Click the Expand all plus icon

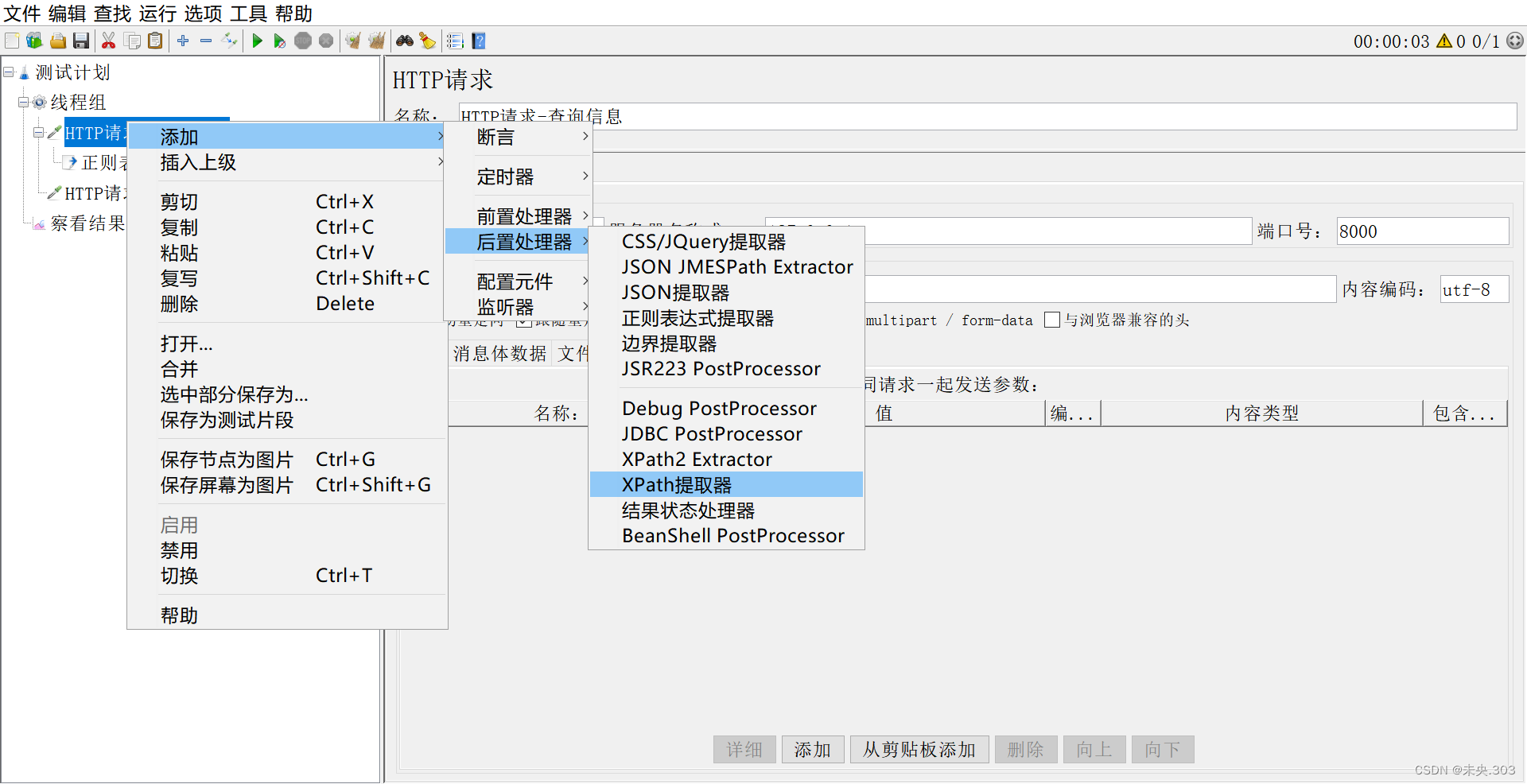pyautogui.click(x=183, y=41)
